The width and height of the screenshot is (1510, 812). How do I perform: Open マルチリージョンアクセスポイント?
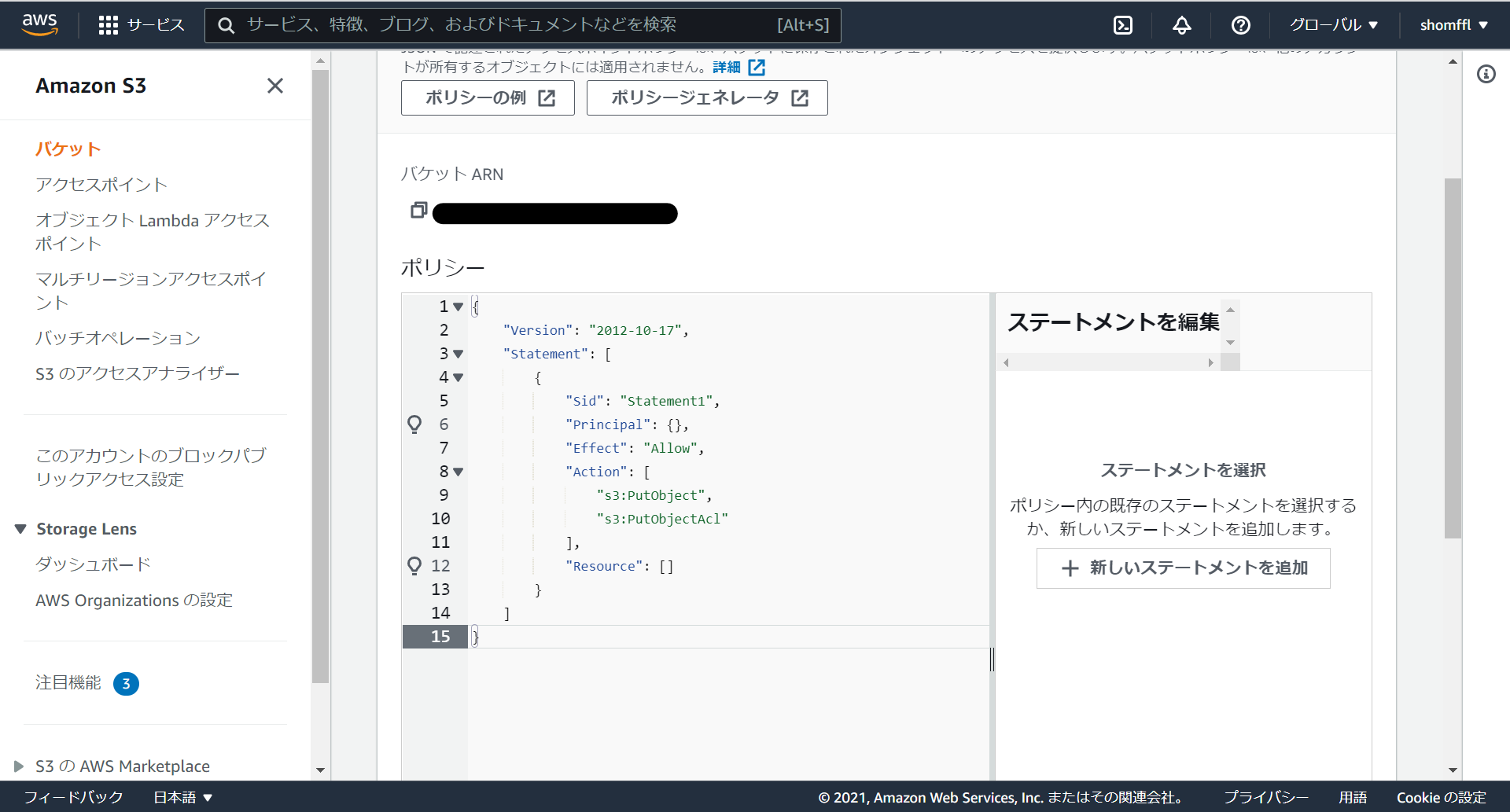(x=151, y=291)
